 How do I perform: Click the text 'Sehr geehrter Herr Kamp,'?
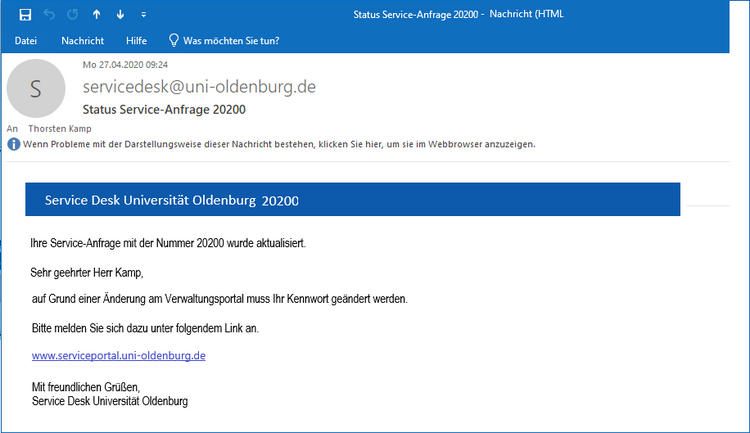click(87, 273)
